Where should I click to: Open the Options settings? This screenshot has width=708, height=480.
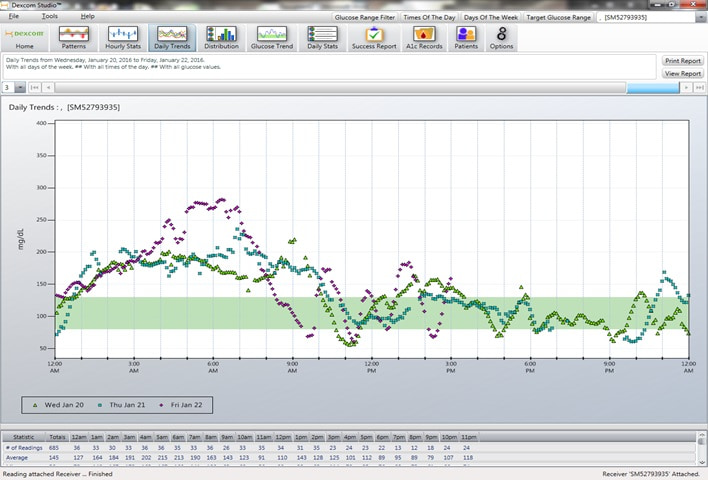click(502, 38)
